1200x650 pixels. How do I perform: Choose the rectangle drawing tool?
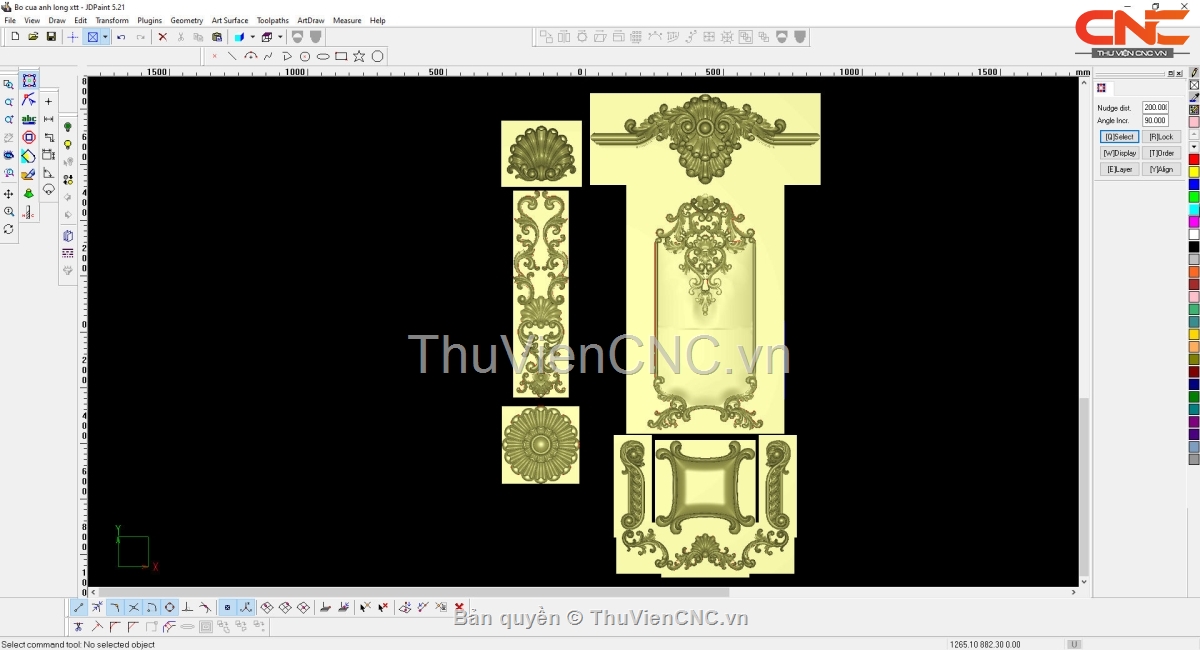coord(341,57)
